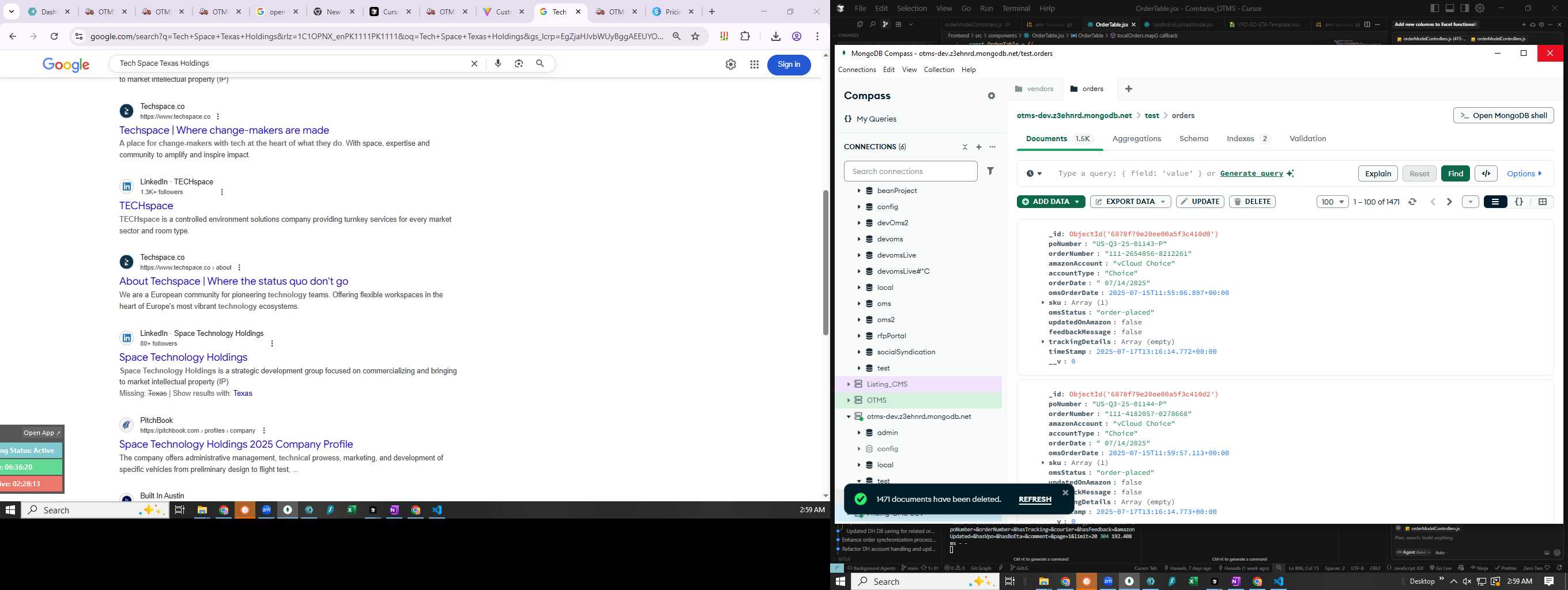Expand sku array in first document
Screen dimensions: 1568x590
(x=1043, y=302)
